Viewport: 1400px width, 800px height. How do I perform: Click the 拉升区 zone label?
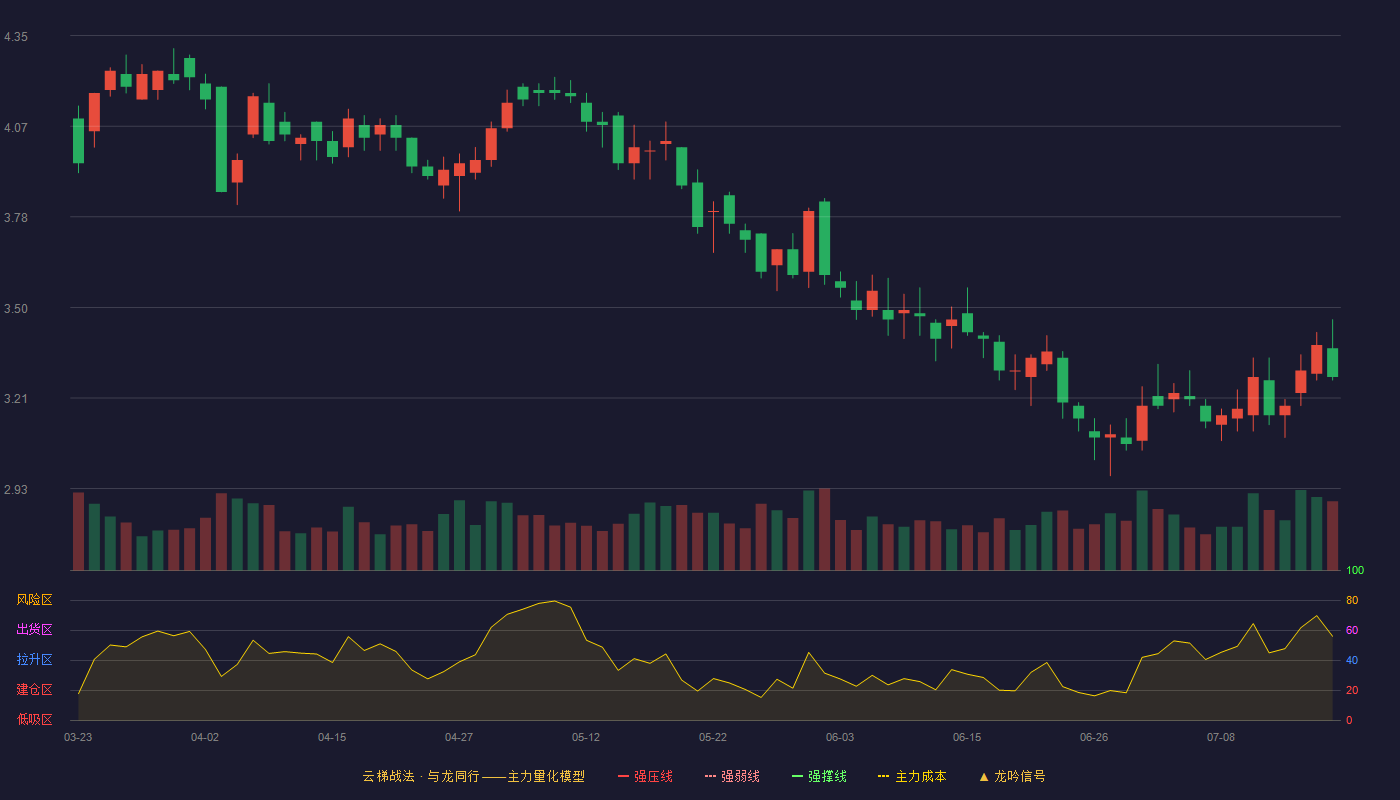tap(34, 660)
